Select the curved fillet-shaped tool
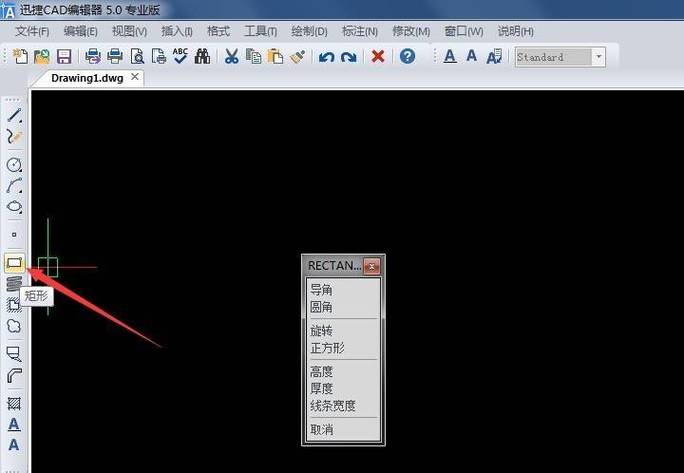The height and width of the screenshot is (473, 684). pyautogui.click(x=14, y=375)
